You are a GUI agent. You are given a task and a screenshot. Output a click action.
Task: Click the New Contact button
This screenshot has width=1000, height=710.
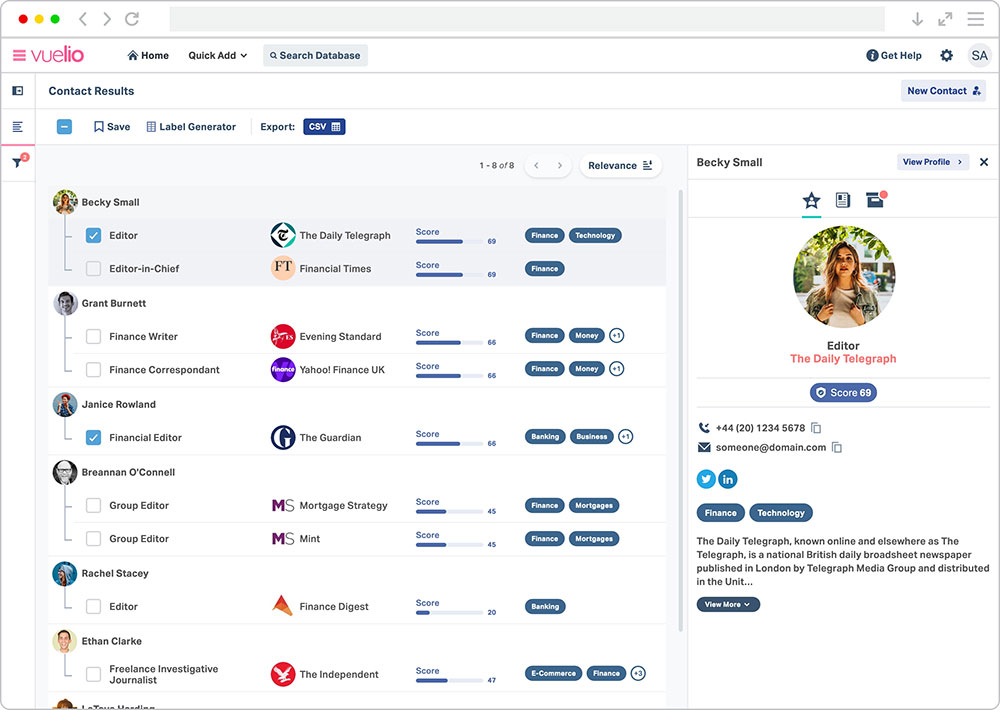click(943, 91)
